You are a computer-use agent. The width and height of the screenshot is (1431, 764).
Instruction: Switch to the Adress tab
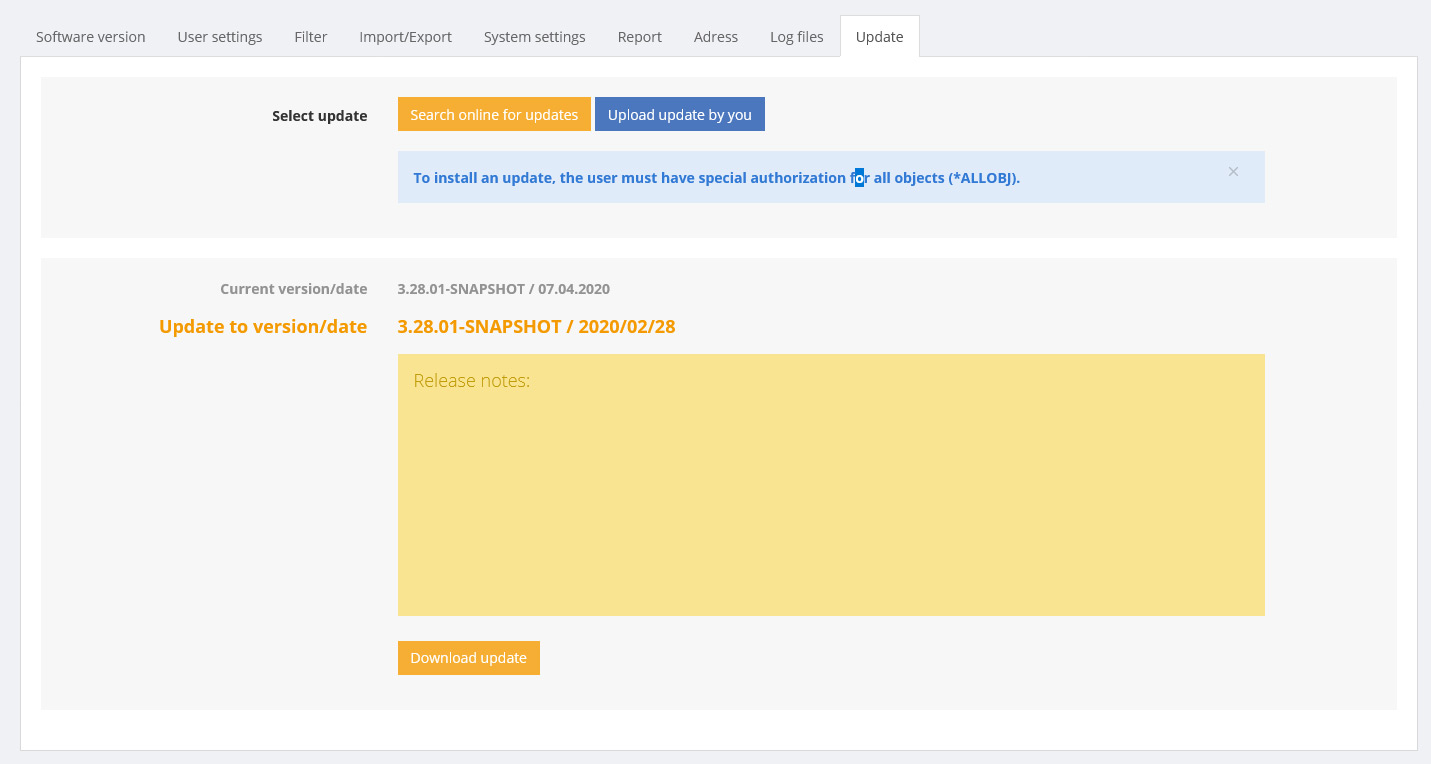(716, 37)
